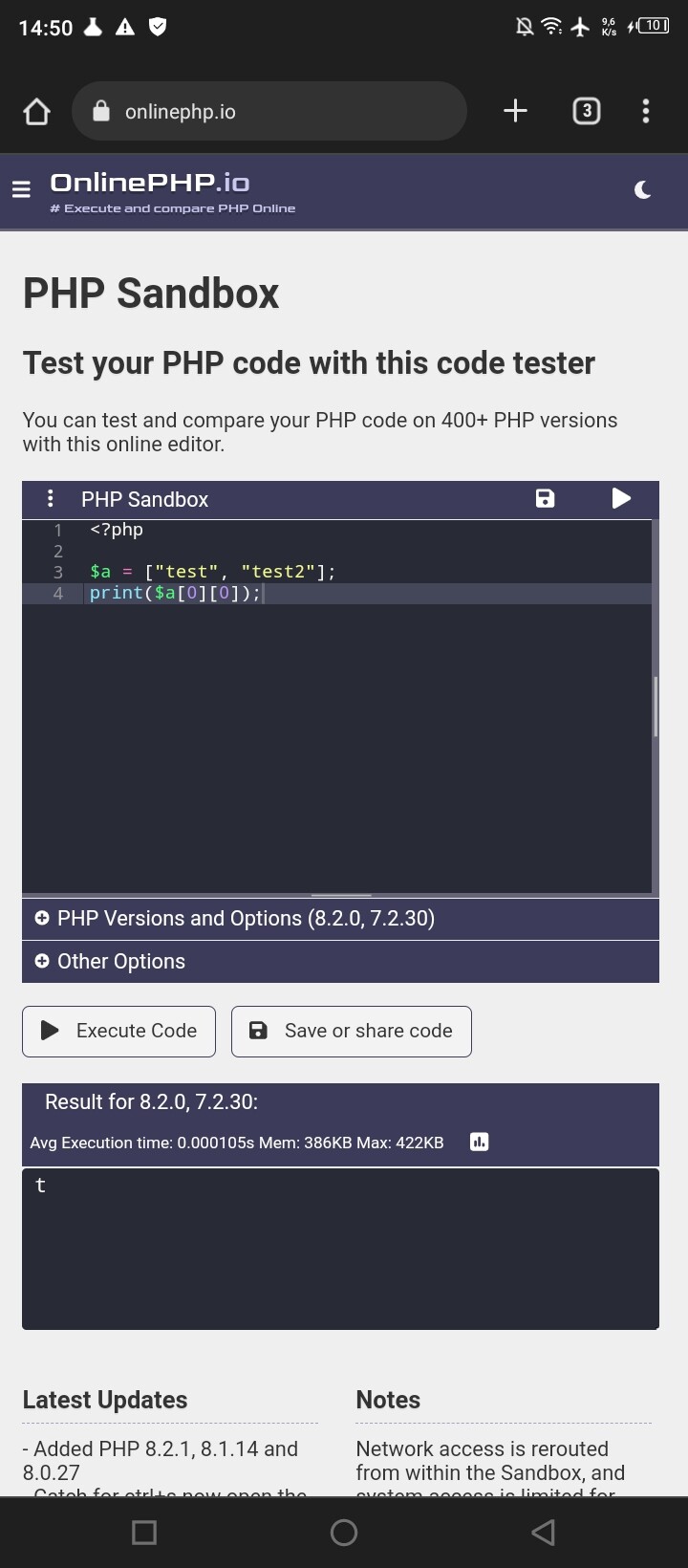Expand PHP Versions and Options section
The width and height of the screenshot is (688, 1568).
click(x=340, y=919)
